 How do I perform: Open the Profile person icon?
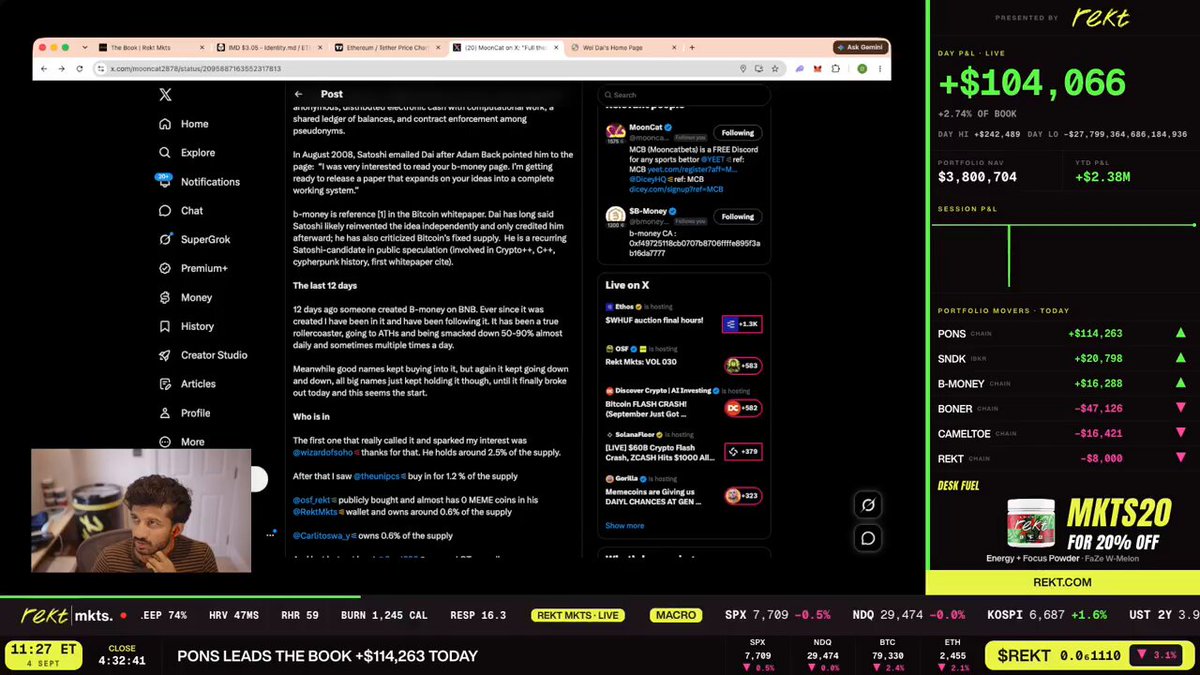click(165, 413)
